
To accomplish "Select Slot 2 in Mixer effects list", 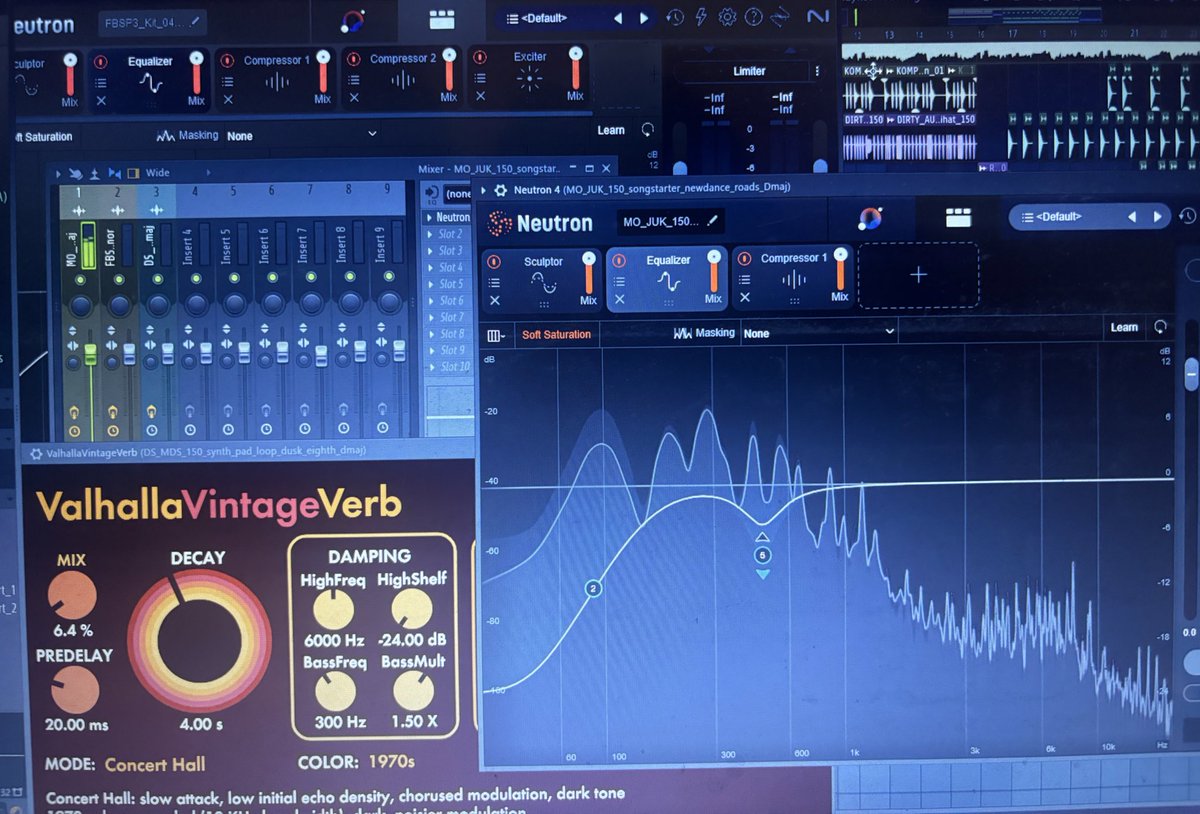I will point(451,234).
